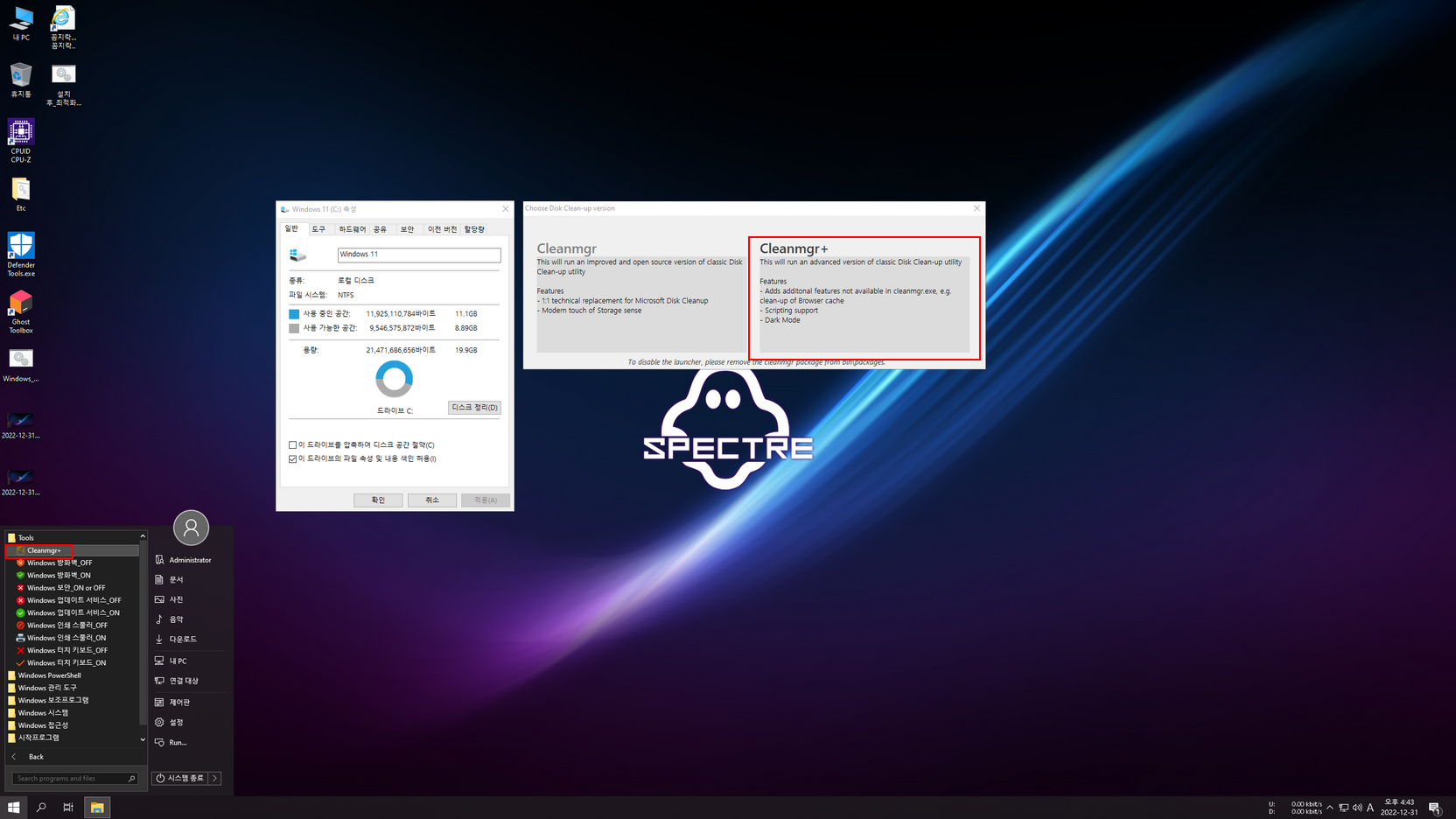Open the 내 PC desktop icon
1456x819 pixels.
click(x=21, y=24)
